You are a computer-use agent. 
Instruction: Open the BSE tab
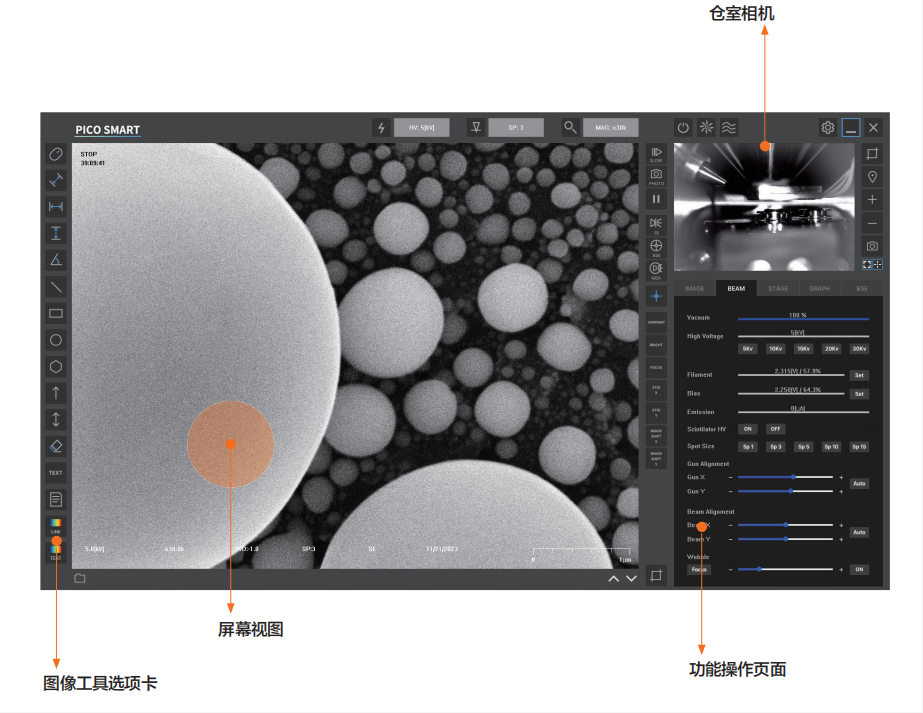862,288
